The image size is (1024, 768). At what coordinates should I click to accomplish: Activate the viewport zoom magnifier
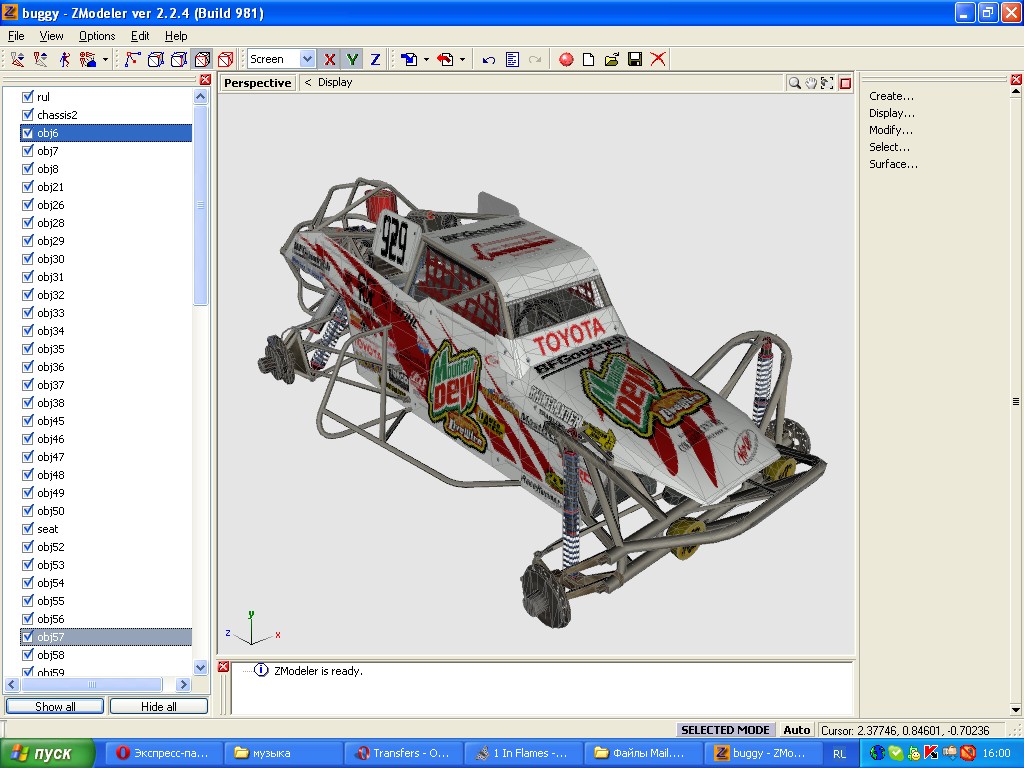[x=794, y=83]
